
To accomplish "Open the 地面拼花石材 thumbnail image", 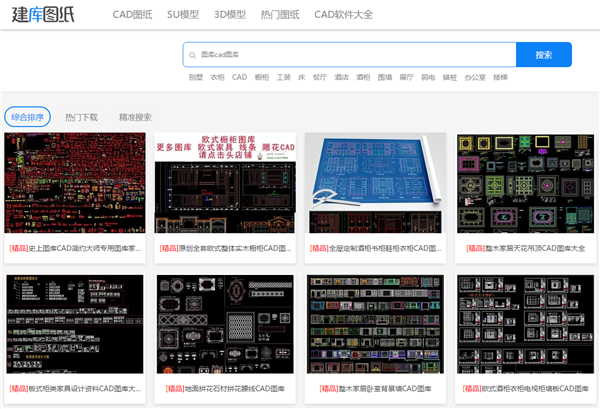I will click(225, 324).
